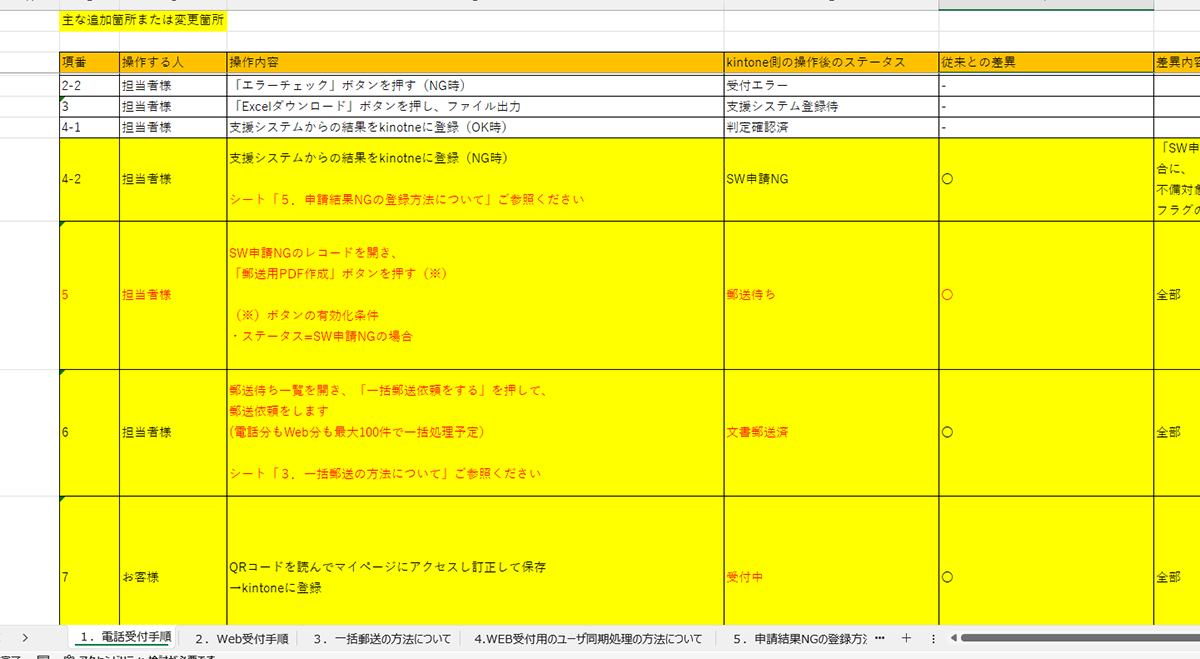Select the red ○ difference mark in row 5
Screen dimensions: 1200x659
tap(1046, 295)
